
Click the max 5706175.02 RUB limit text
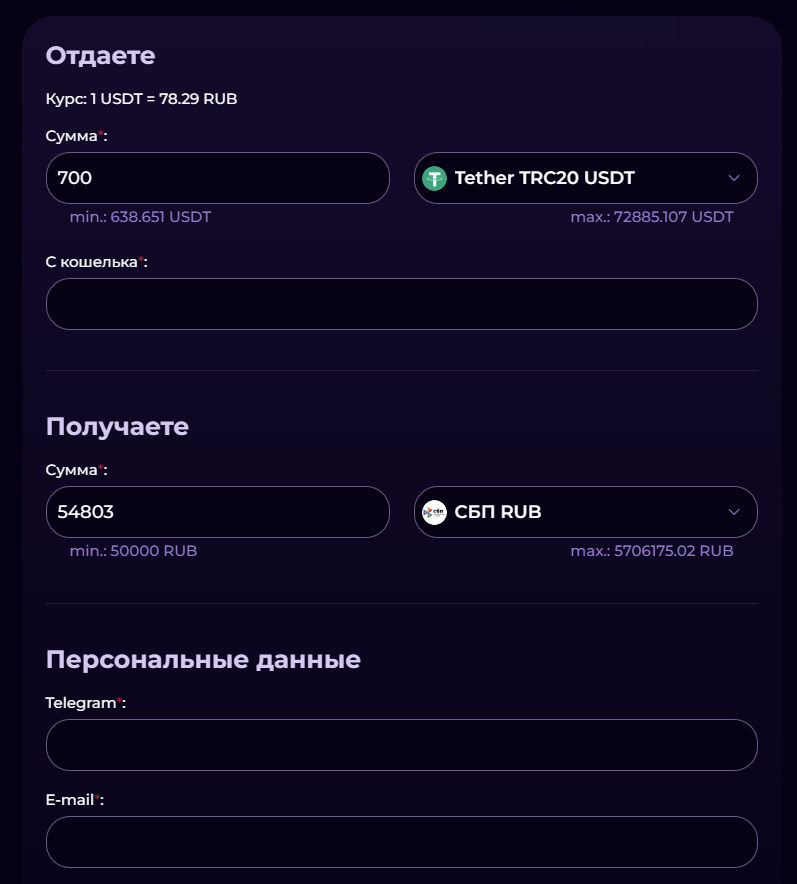point(649,550)
